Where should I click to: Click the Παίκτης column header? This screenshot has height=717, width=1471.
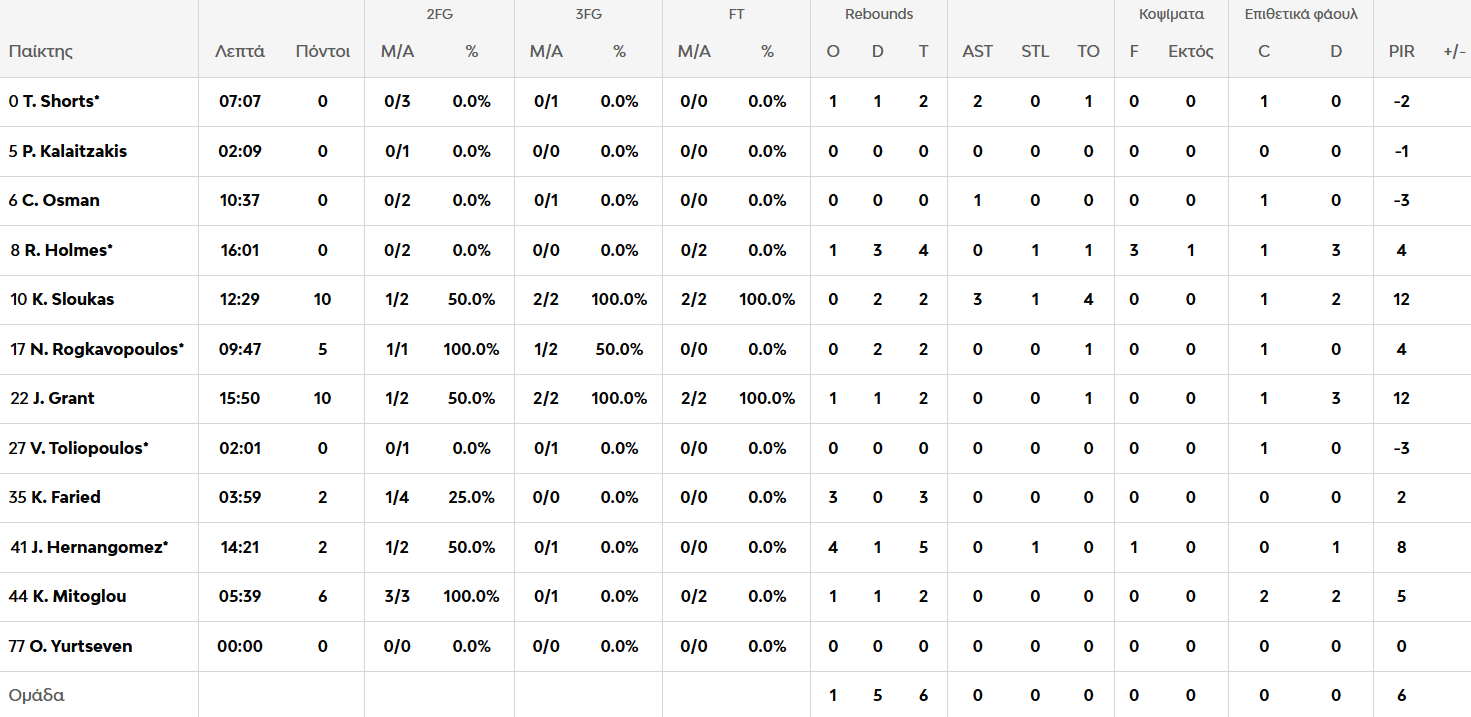tap(41, 52)
